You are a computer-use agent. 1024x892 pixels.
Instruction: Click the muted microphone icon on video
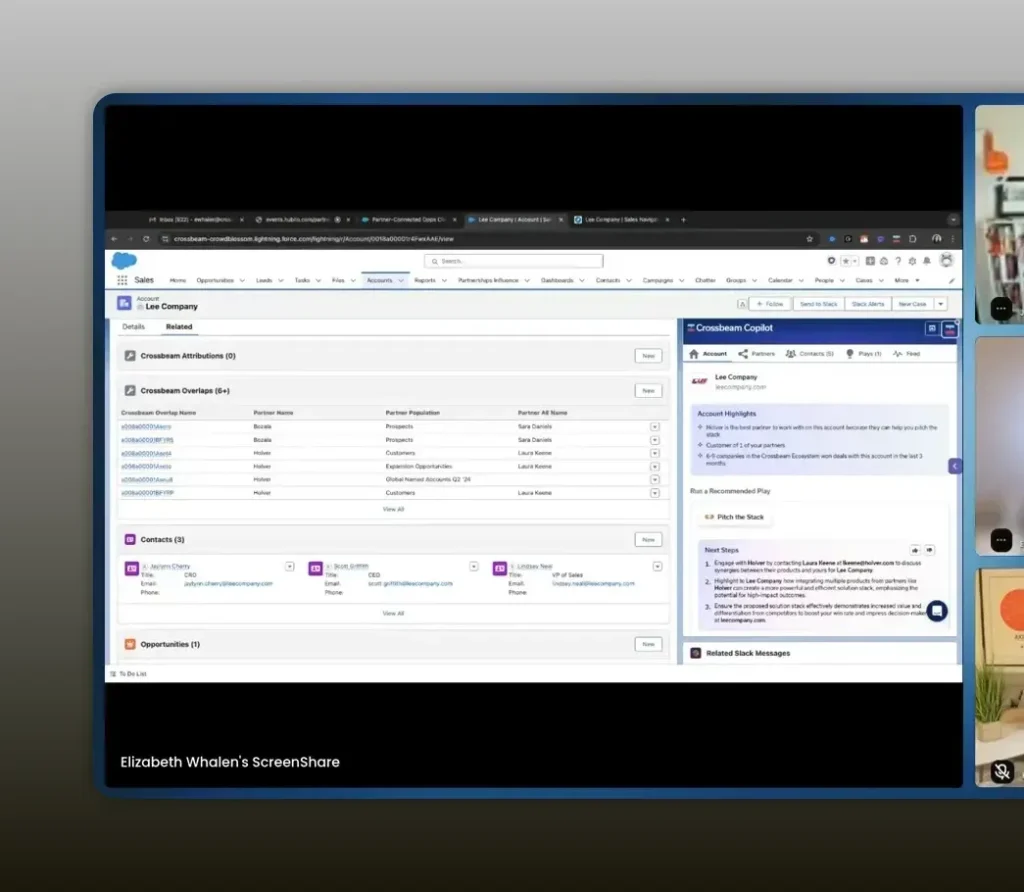pyautogui.click(x=1002, y=771)
